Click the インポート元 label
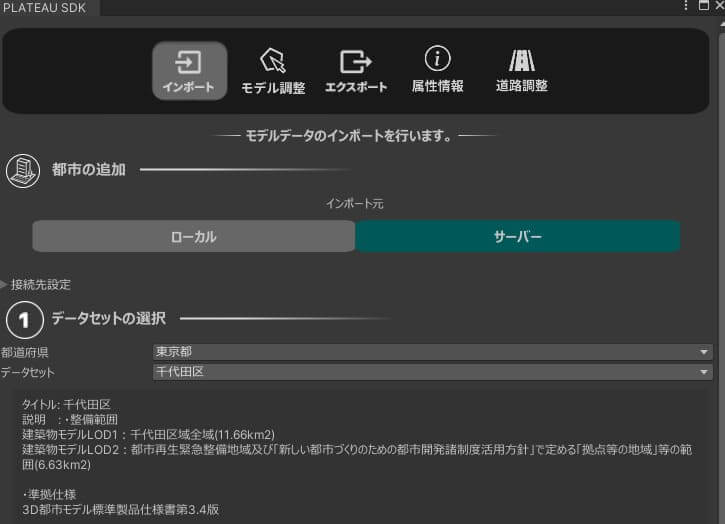Viewport: 725px width, 524px height. pos(355,203)
